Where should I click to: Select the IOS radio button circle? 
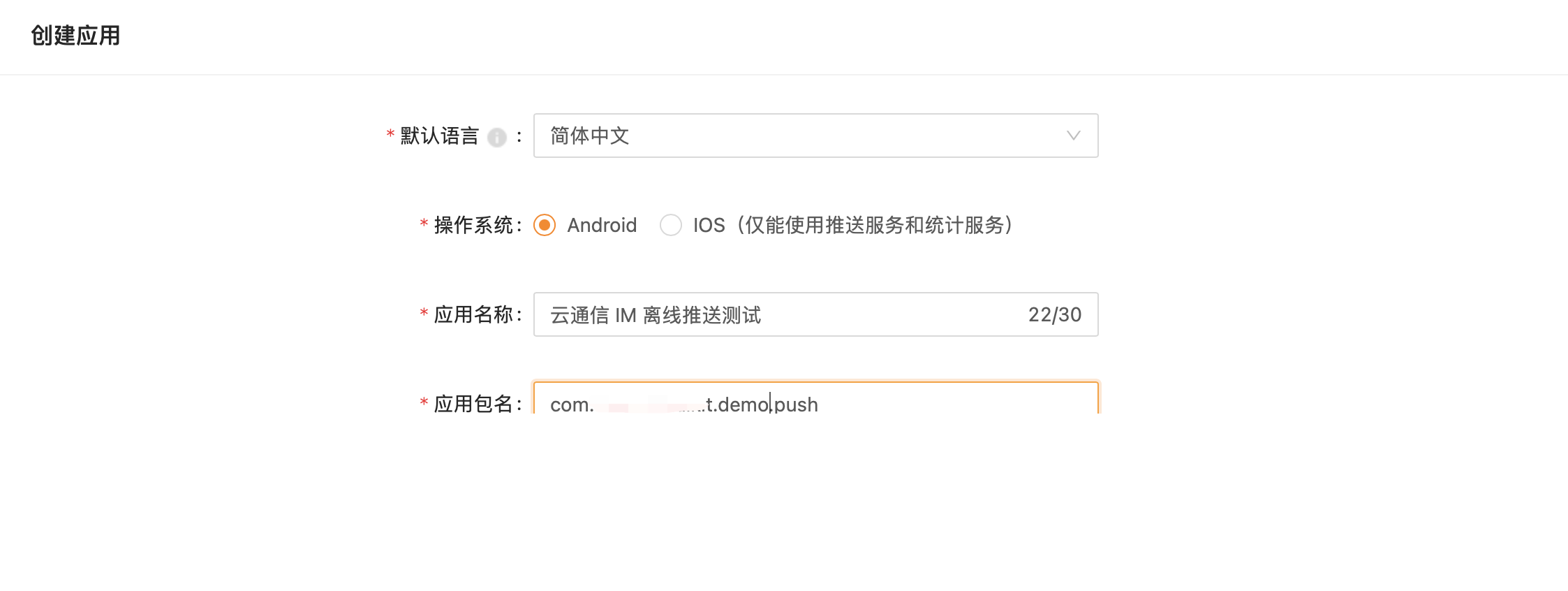coord(671,225)
